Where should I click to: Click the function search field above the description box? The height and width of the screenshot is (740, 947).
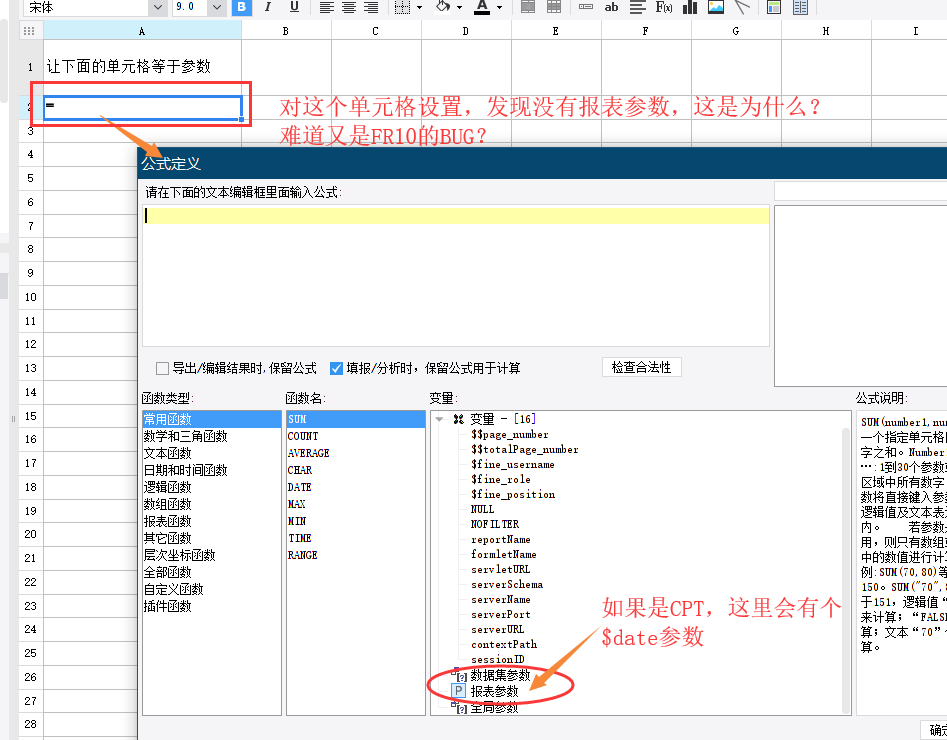861,192
